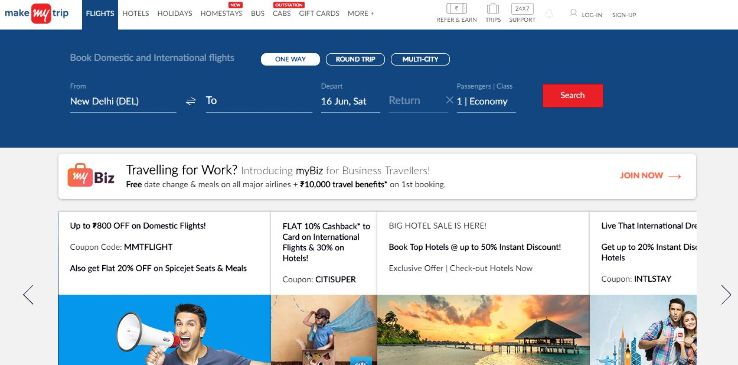The height and width of the screenshot is (365, 738).
Task: Click the red Search button
Action: click(573, 95)
